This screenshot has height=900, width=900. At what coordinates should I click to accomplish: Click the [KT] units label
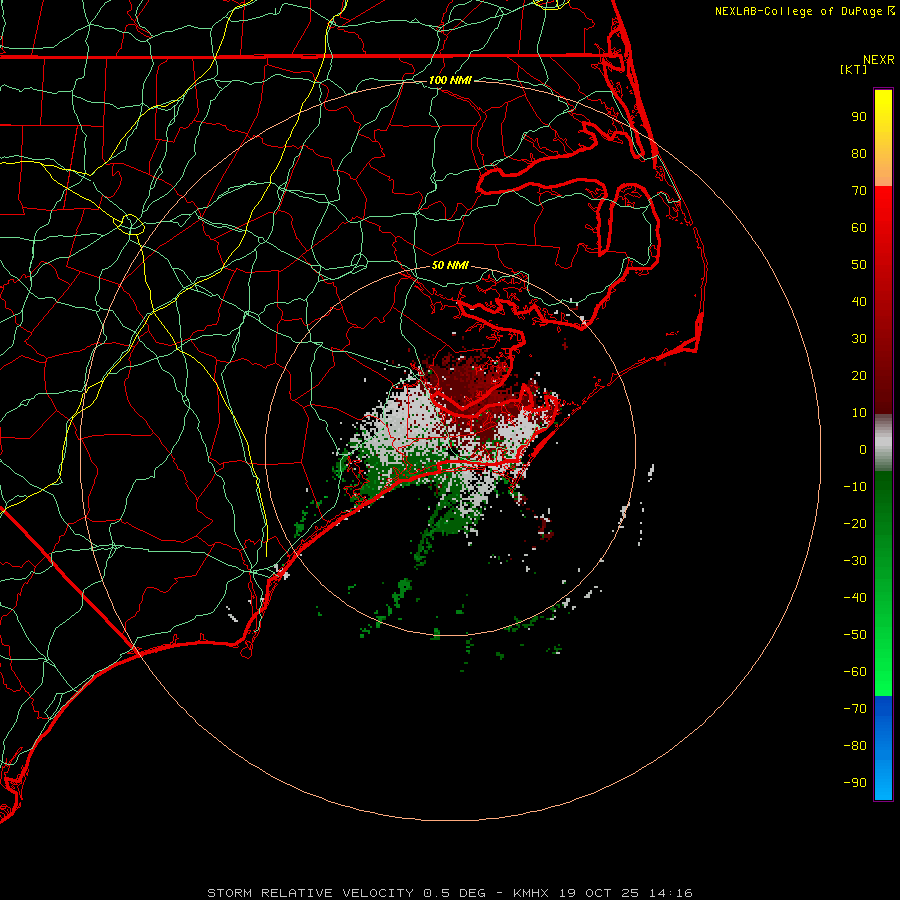click(x=854, y=69)
